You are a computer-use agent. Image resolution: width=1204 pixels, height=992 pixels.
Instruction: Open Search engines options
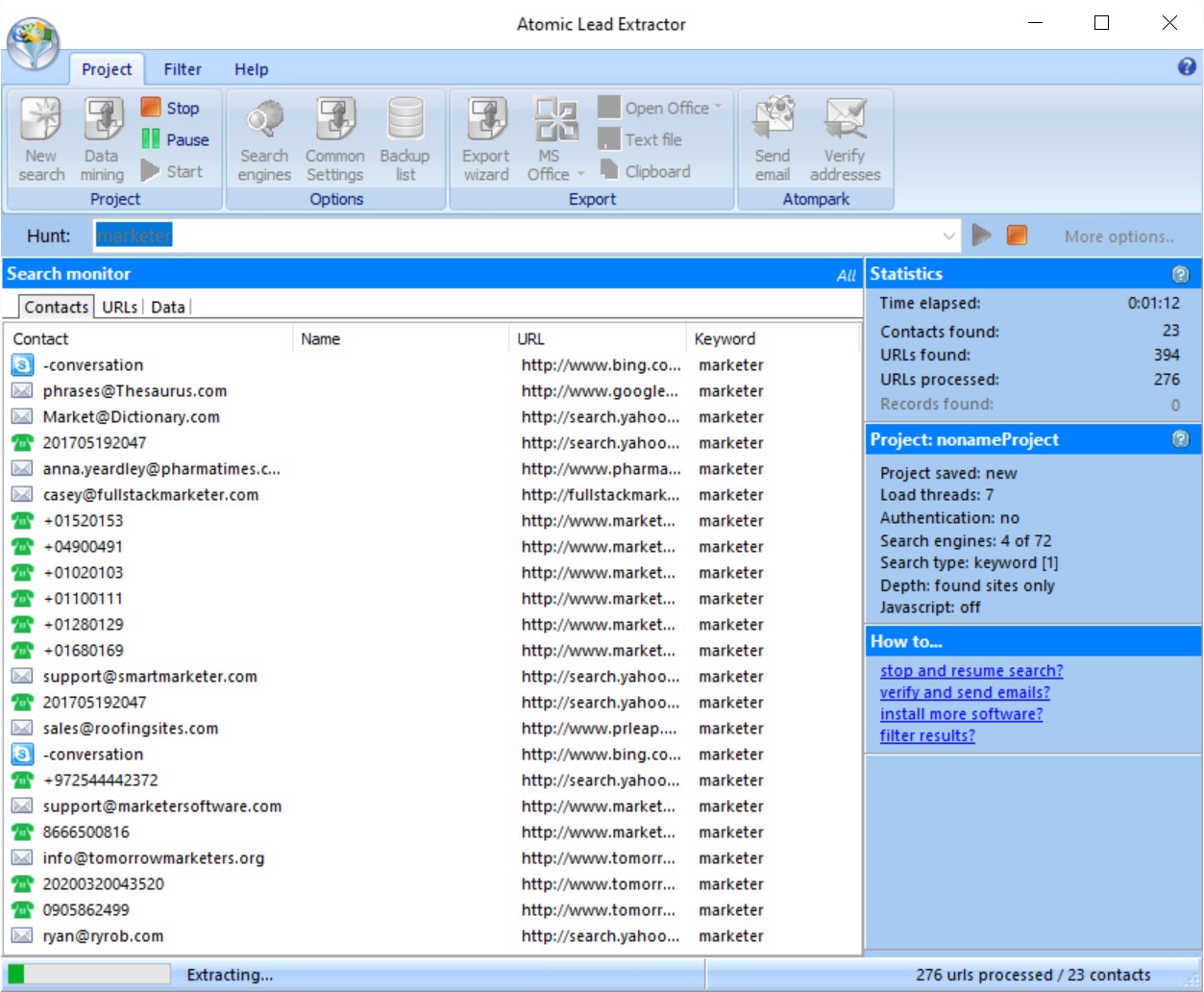click(x=264, y=139)
